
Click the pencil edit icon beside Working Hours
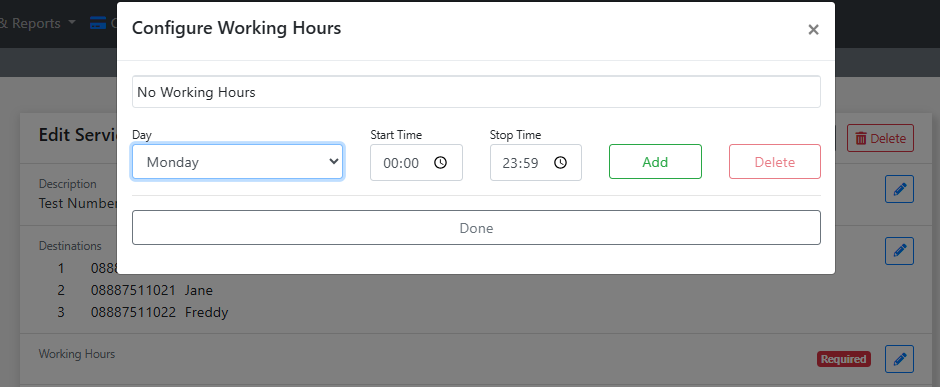(x=899, y=359)
